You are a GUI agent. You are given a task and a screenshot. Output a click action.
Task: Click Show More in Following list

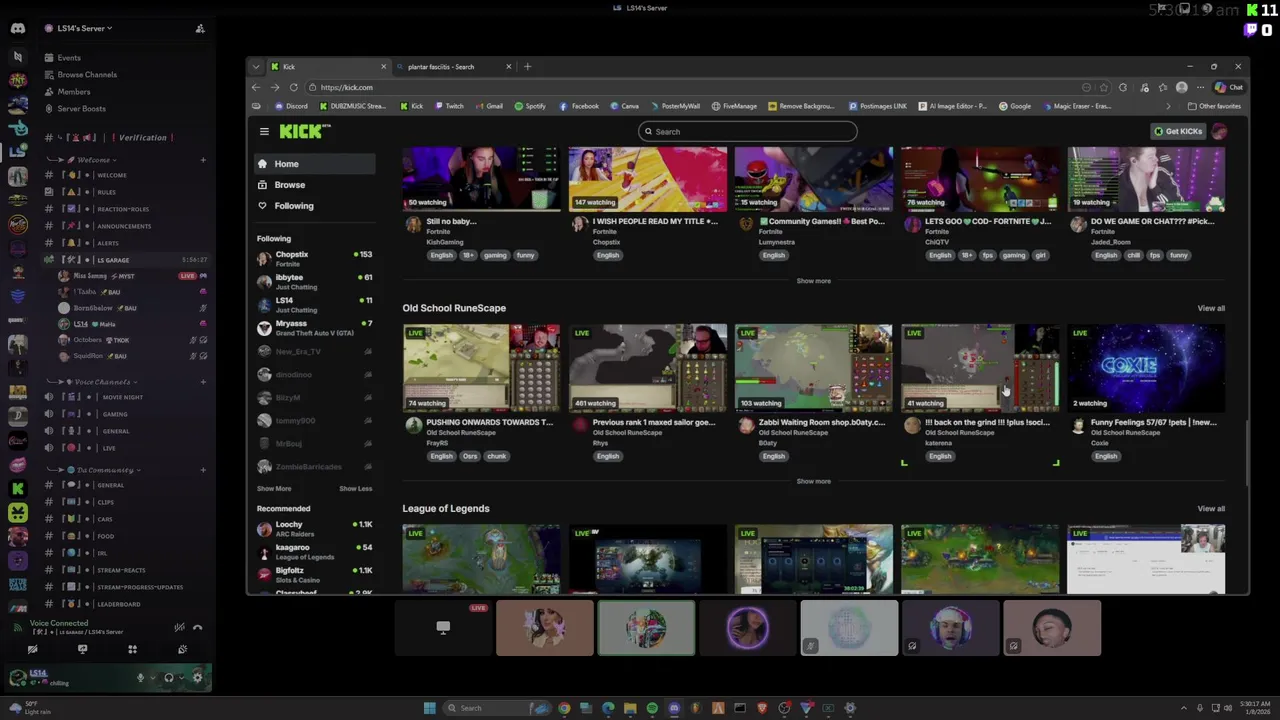[x=274, y=489]
